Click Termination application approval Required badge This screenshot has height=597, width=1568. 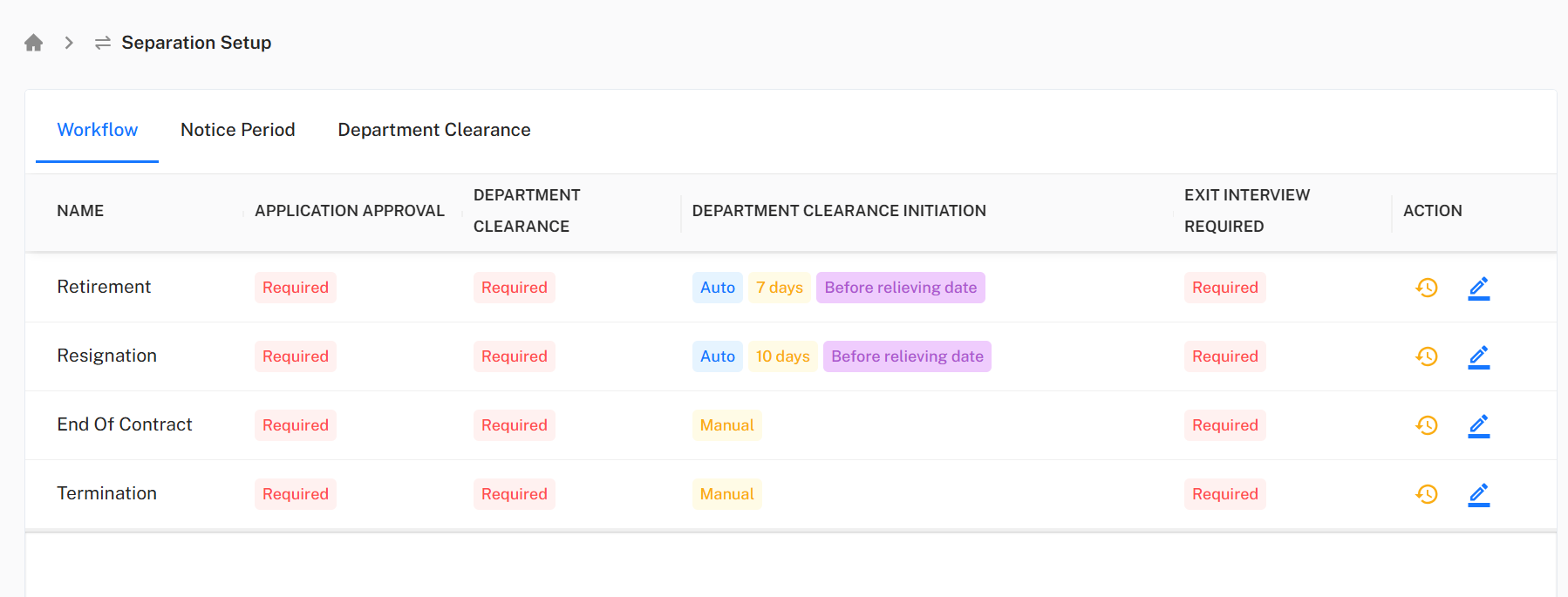pos(296,494)
